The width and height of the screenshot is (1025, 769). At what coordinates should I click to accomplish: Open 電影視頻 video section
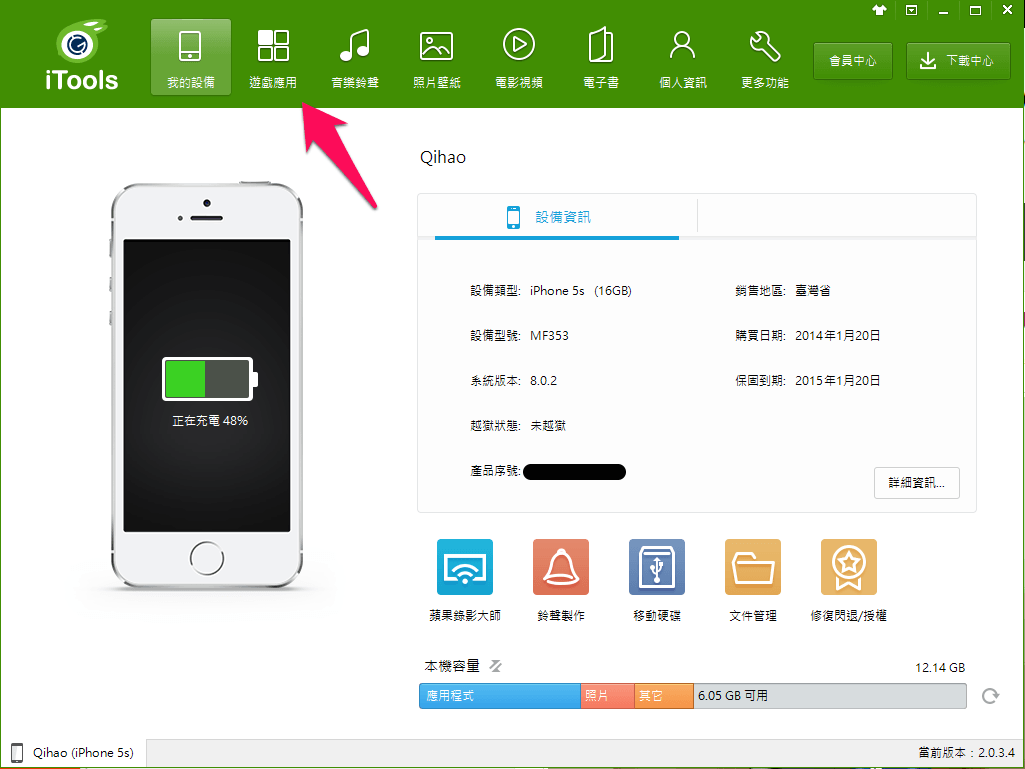click(x=519, y=58)
